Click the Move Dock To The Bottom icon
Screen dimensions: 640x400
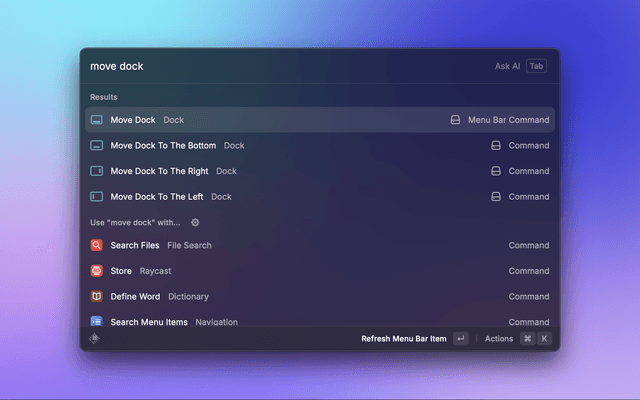[x=97, y=145]
